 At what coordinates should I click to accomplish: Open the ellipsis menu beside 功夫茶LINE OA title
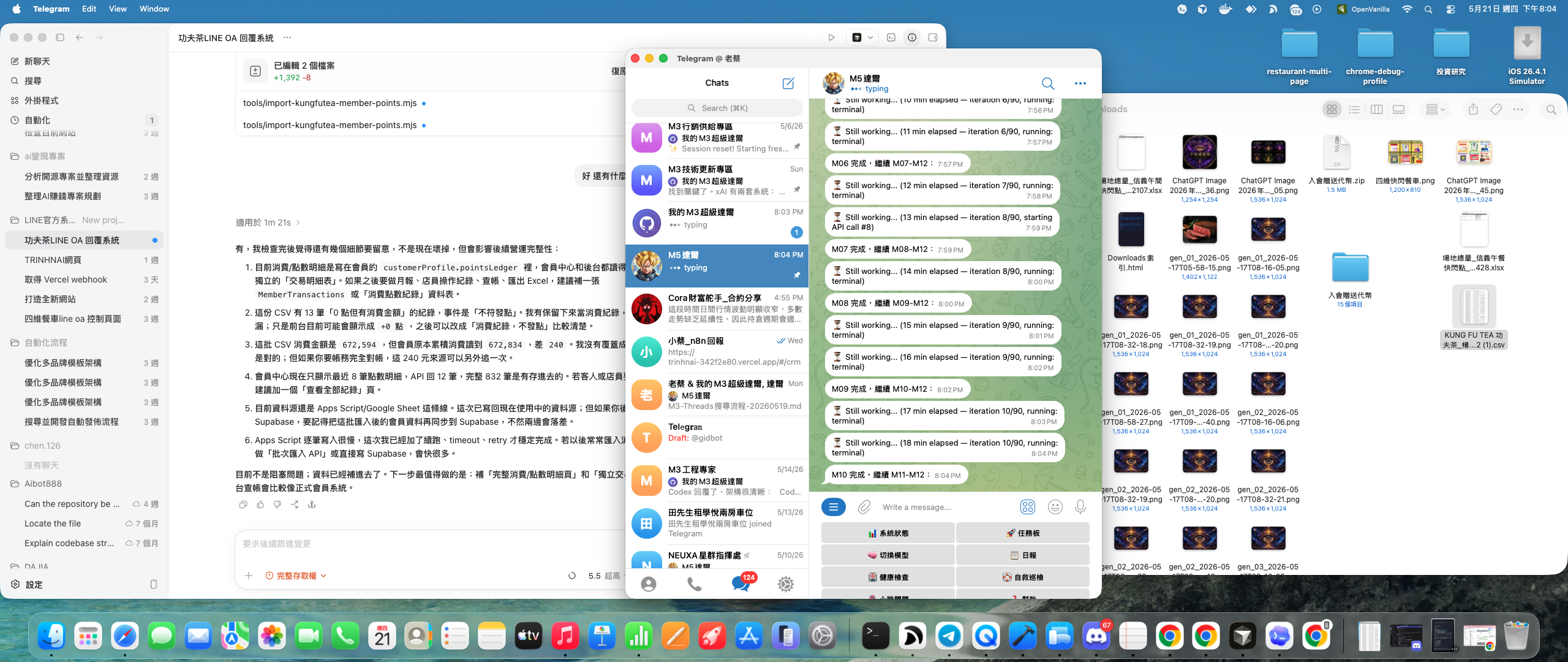(x=287, y=37)
